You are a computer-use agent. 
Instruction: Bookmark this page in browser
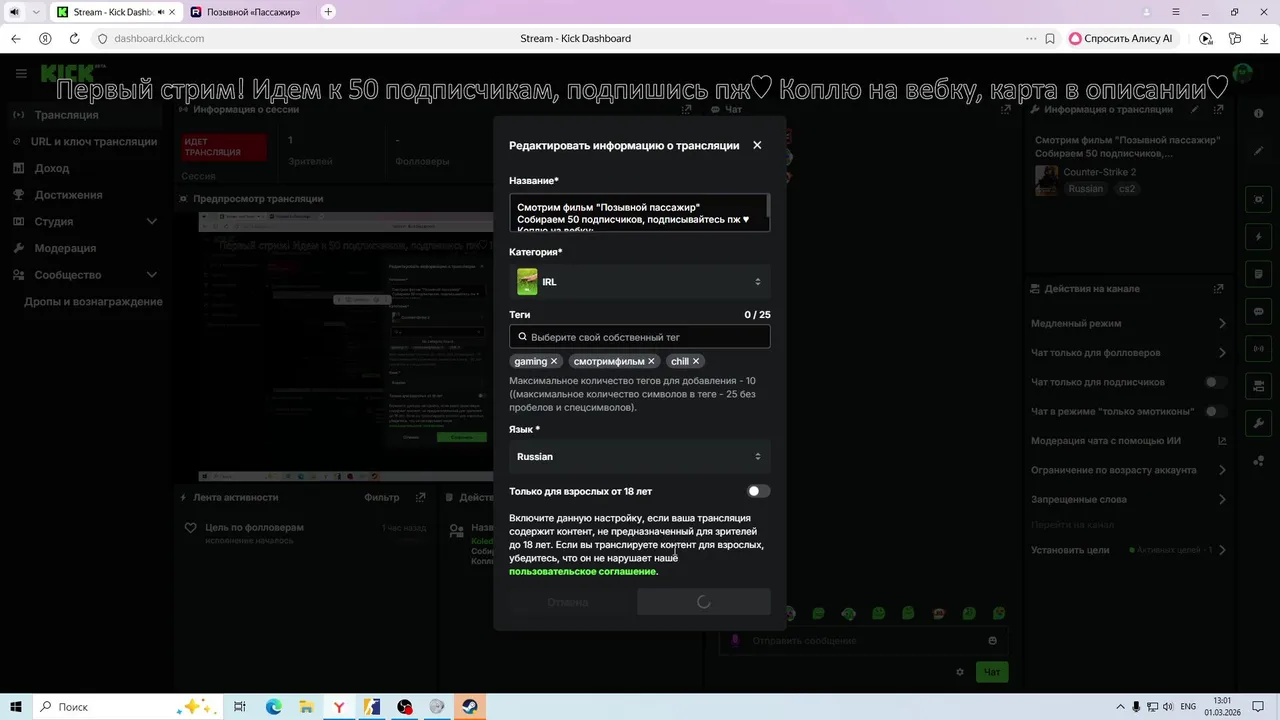point(1050,38)
